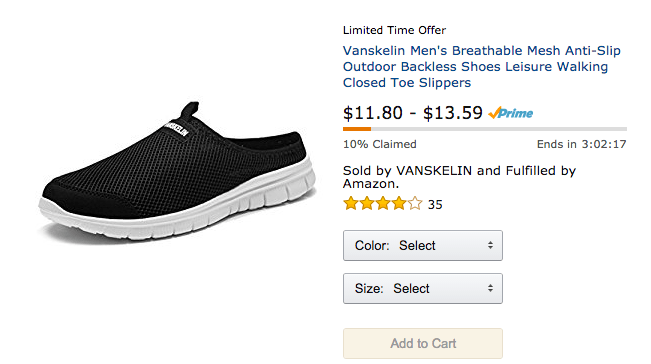Click the Add to Cart button

(423, 343)
